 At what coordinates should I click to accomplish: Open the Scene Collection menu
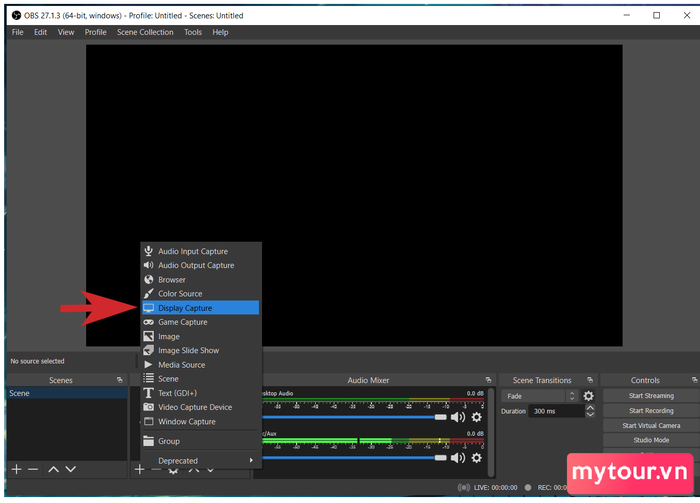(145, 32)
